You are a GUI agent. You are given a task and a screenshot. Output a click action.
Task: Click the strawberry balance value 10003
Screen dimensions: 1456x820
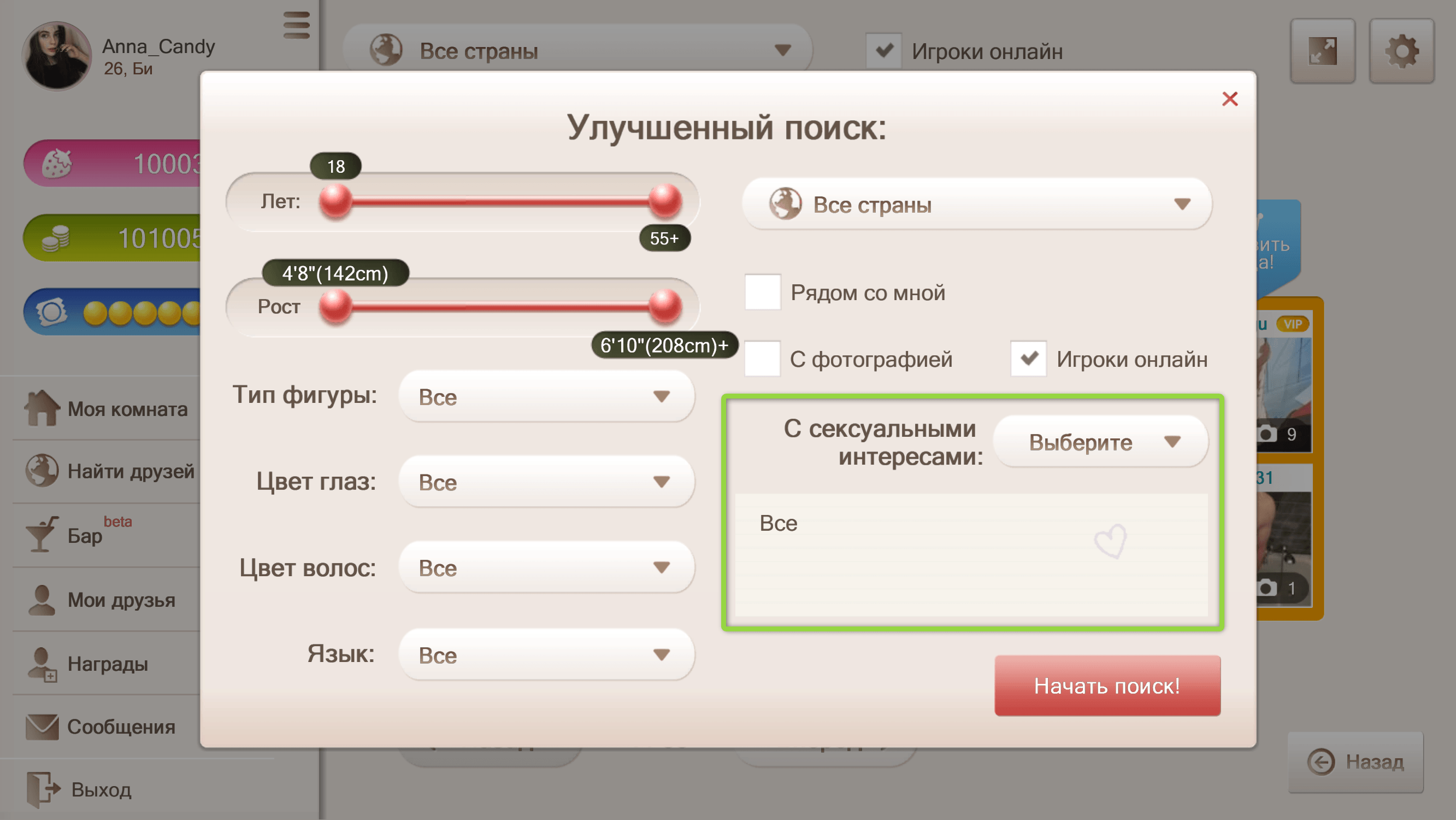(167, 164)
